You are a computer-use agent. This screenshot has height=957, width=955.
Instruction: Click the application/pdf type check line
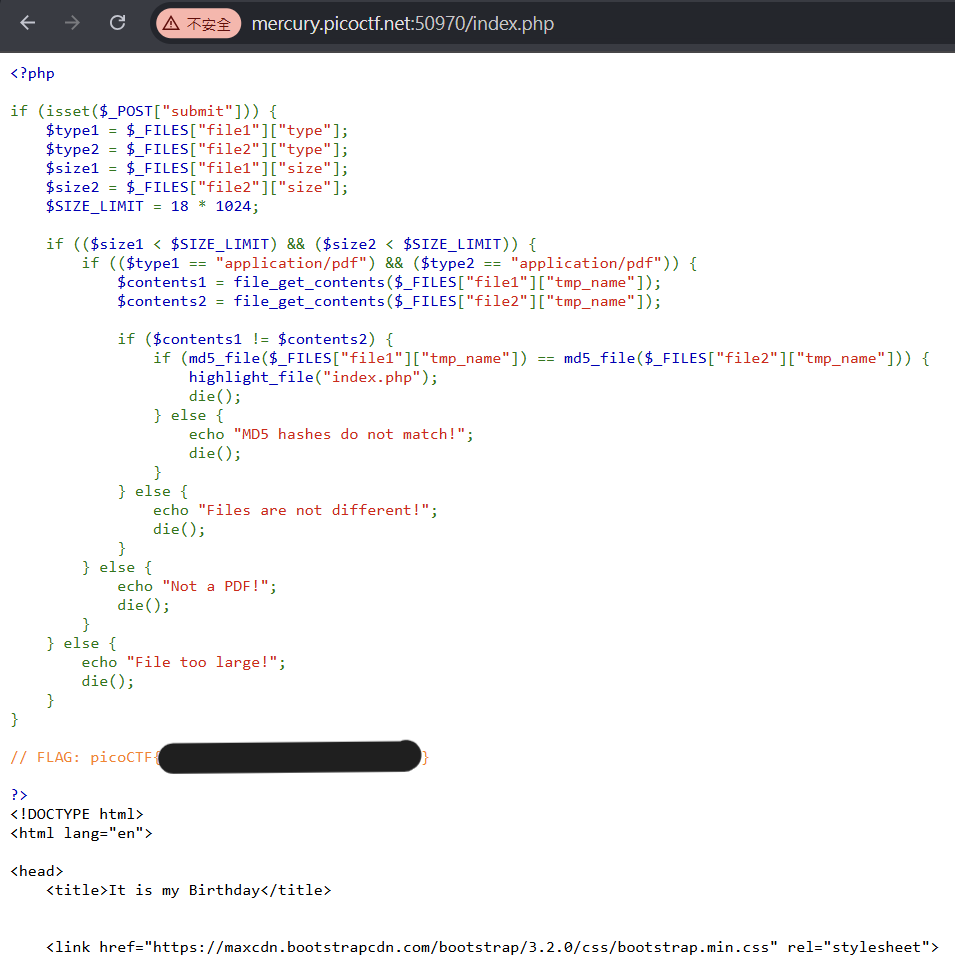tap(389, 263)
